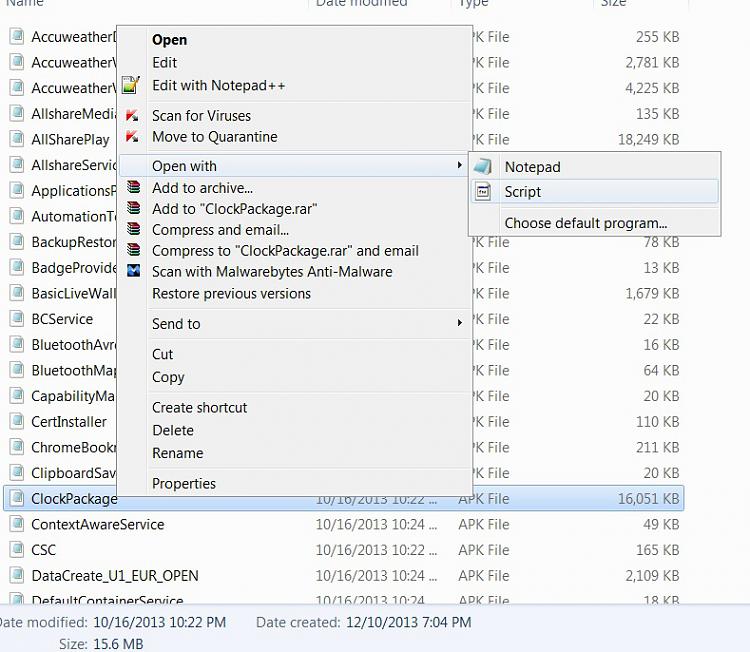The height and width of the screenshot is (652, 750).
Task: Open with Script in the submenu
Action: coord(523,192)
